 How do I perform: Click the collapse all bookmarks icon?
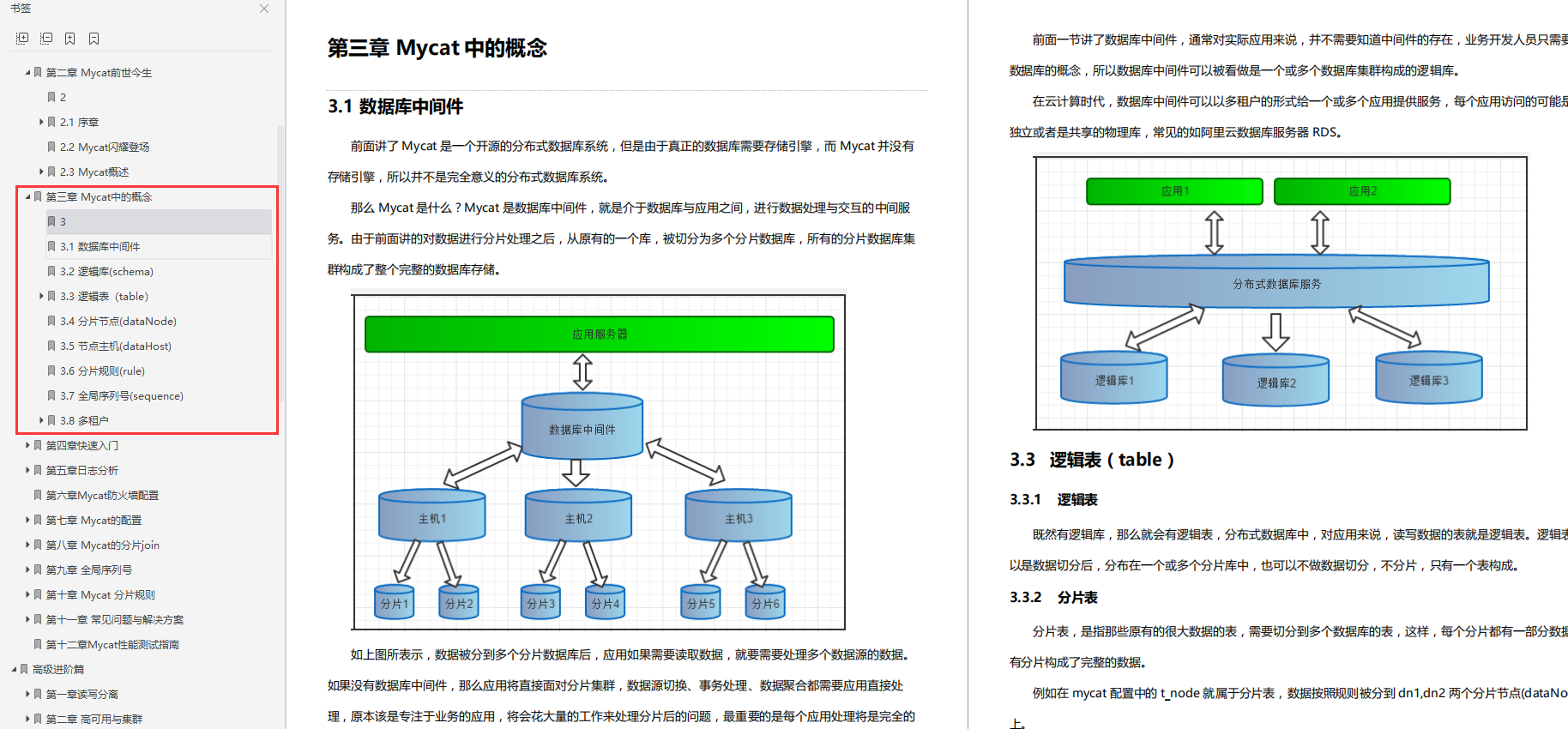pyautogui.click(x=46, y=39)
